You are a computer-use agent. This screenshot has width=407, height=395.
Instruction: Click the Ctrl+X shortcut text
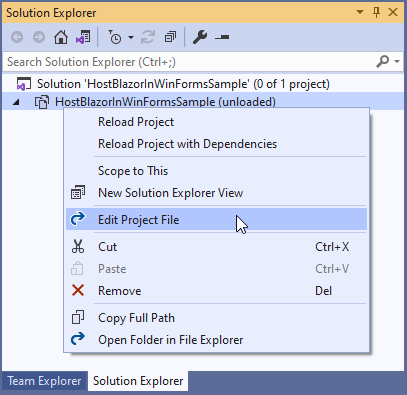click(332, 247)
